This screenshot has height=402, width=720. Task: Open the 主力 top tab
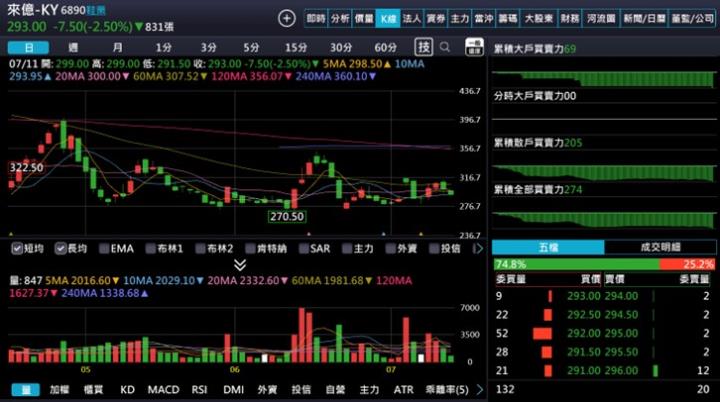(x=459, y=18)
